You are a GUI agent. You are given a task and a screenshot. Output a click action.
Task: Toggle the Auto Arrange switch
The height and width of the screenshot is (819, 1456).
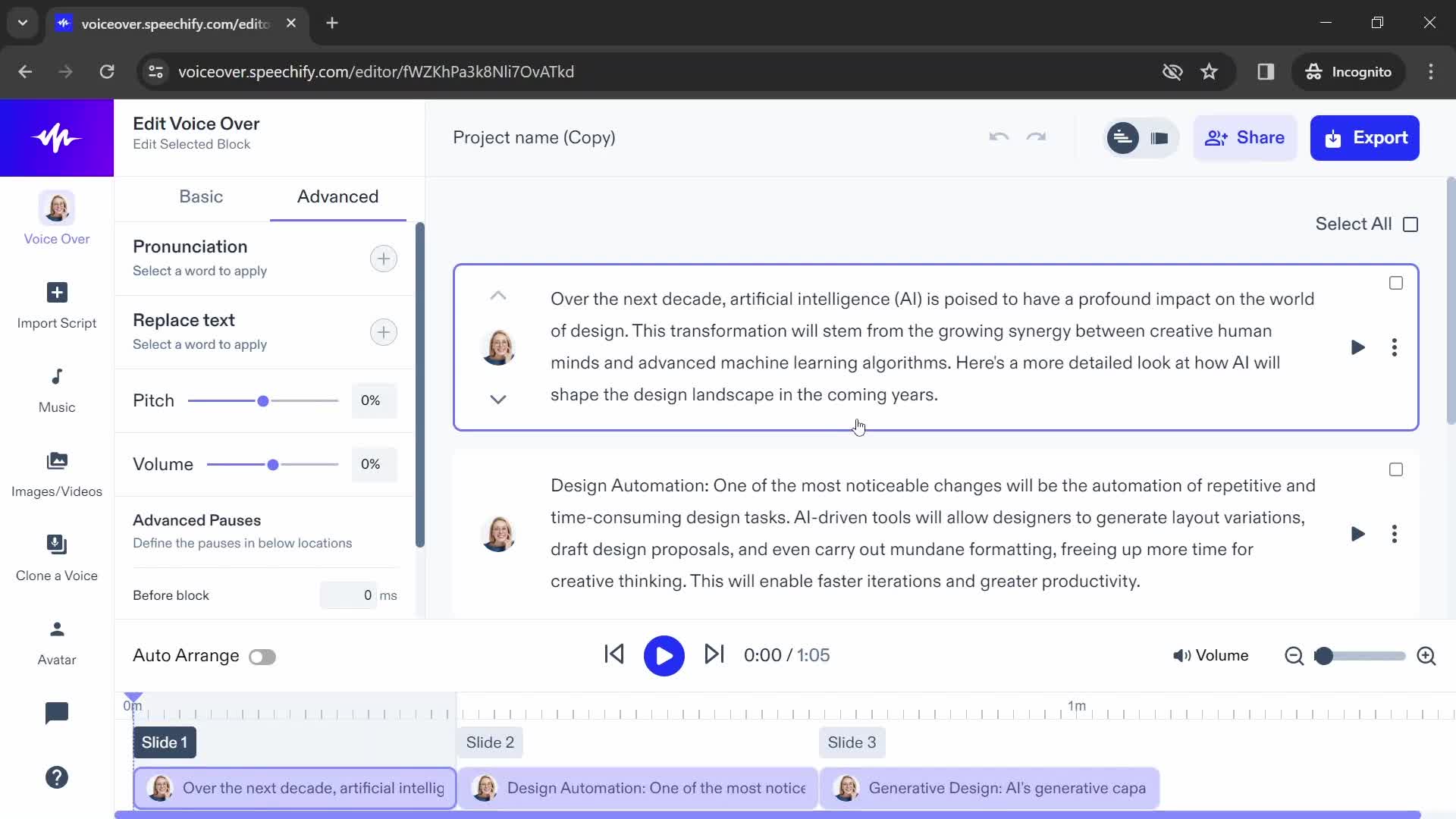(x=261, y=655)
